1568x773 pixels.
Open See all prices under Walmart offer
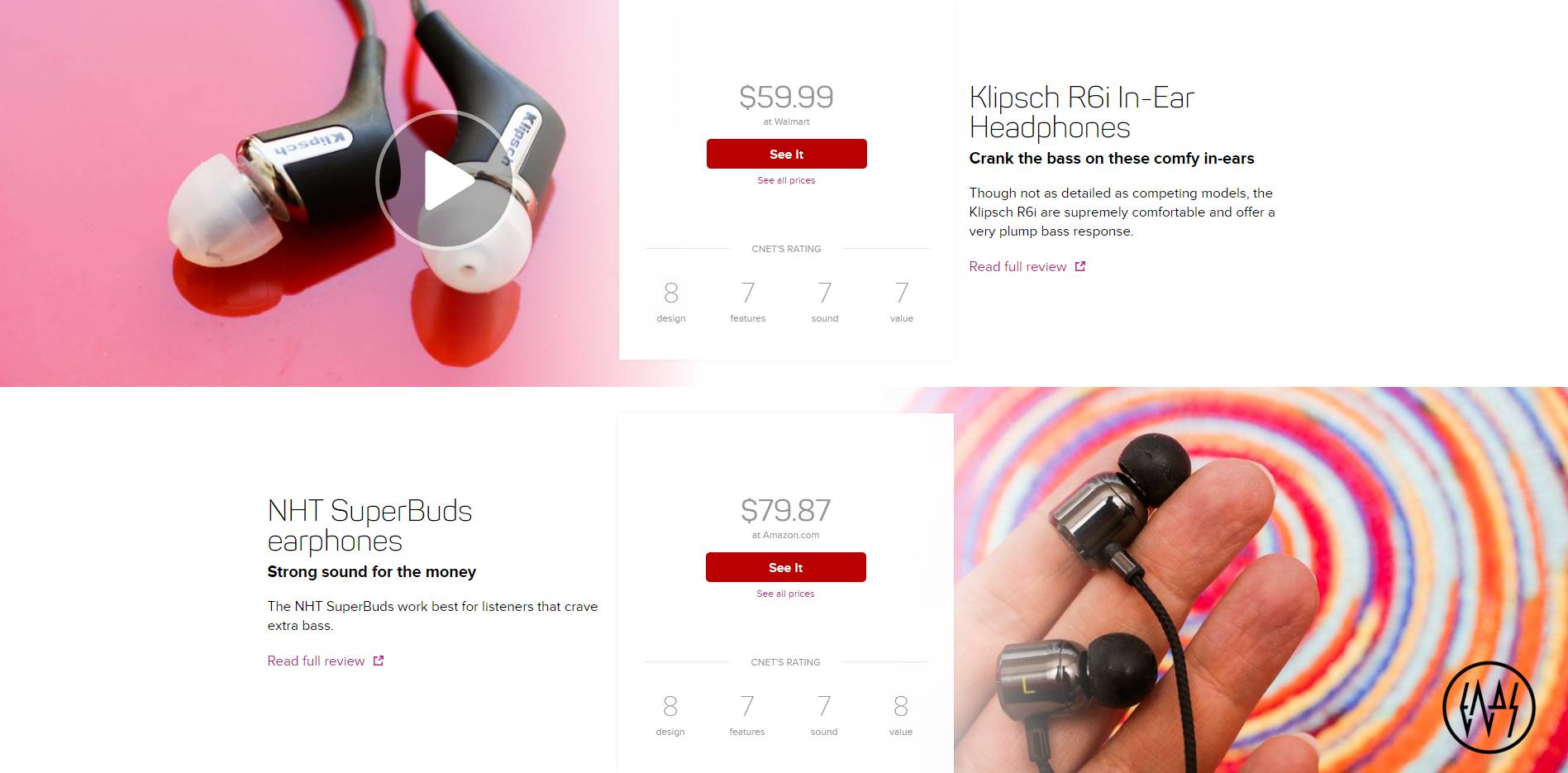pos(786,180)
